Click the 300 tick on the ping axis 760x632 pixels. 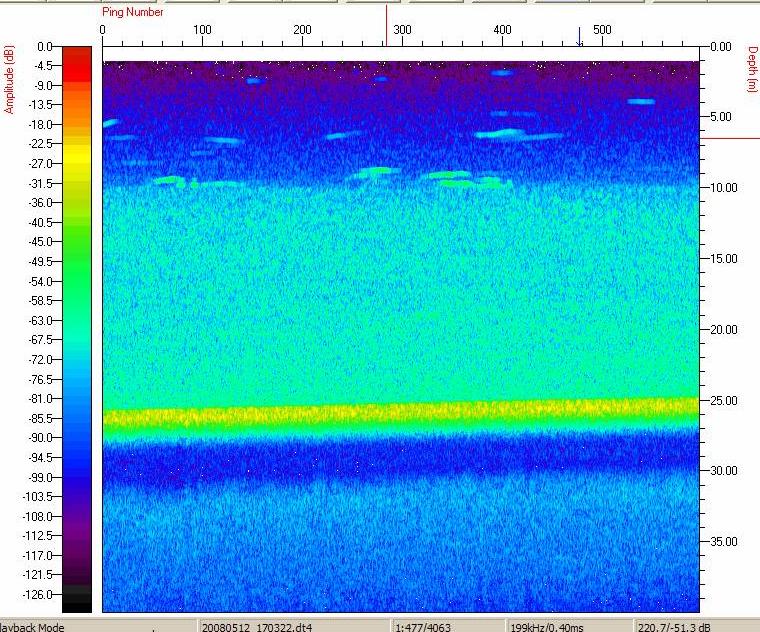pos(402,30)
